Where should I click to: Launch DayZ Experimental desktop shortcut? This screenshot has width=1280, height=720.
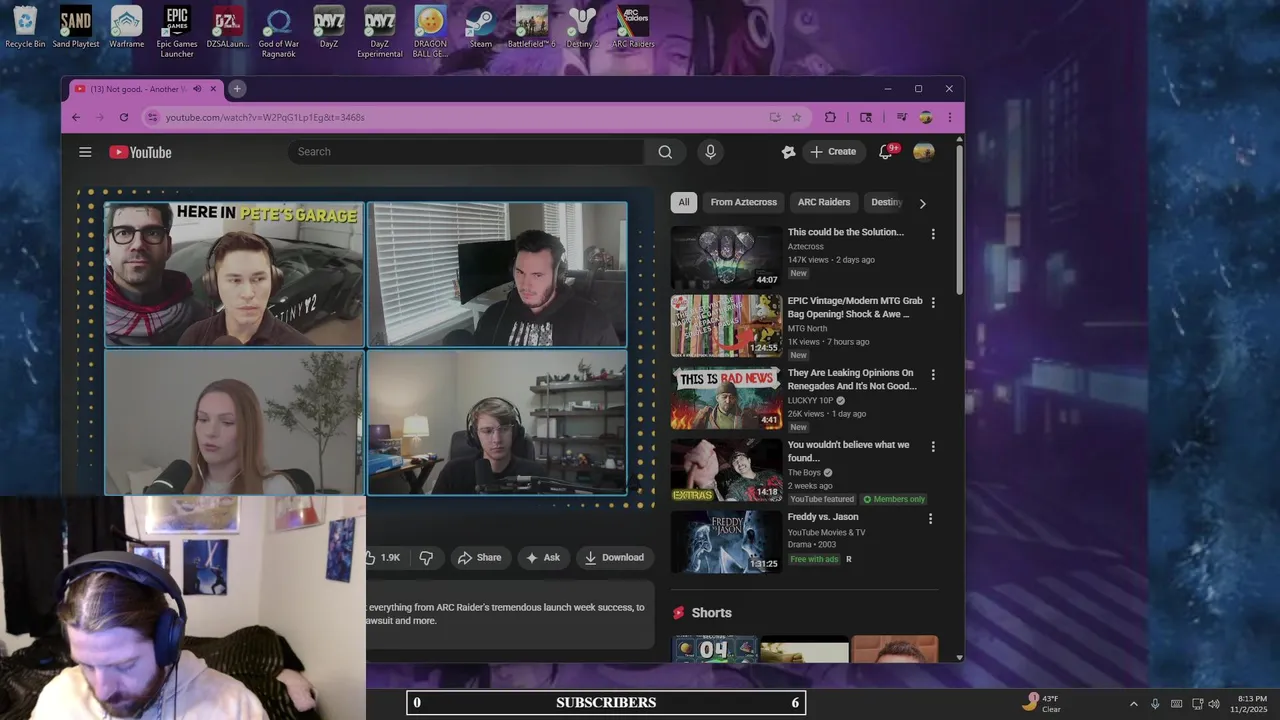380,32
